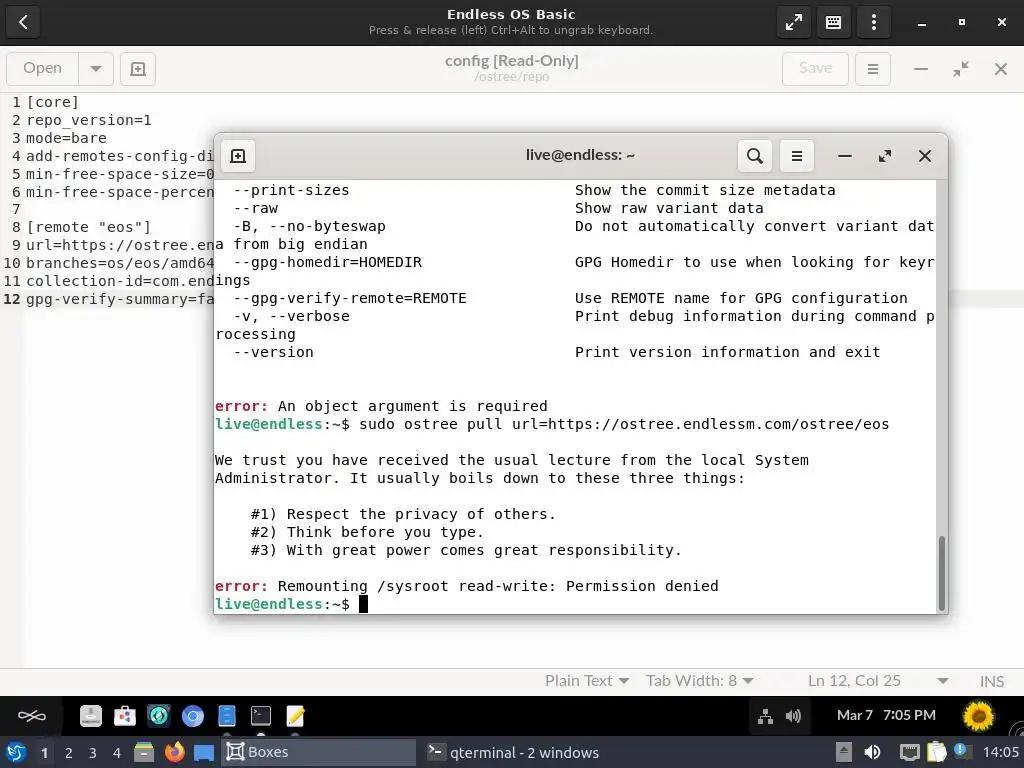Click the terminal command prompt cursor line
The width and height of the screenshot is (1024, 768).
click(x=291, y=604)
